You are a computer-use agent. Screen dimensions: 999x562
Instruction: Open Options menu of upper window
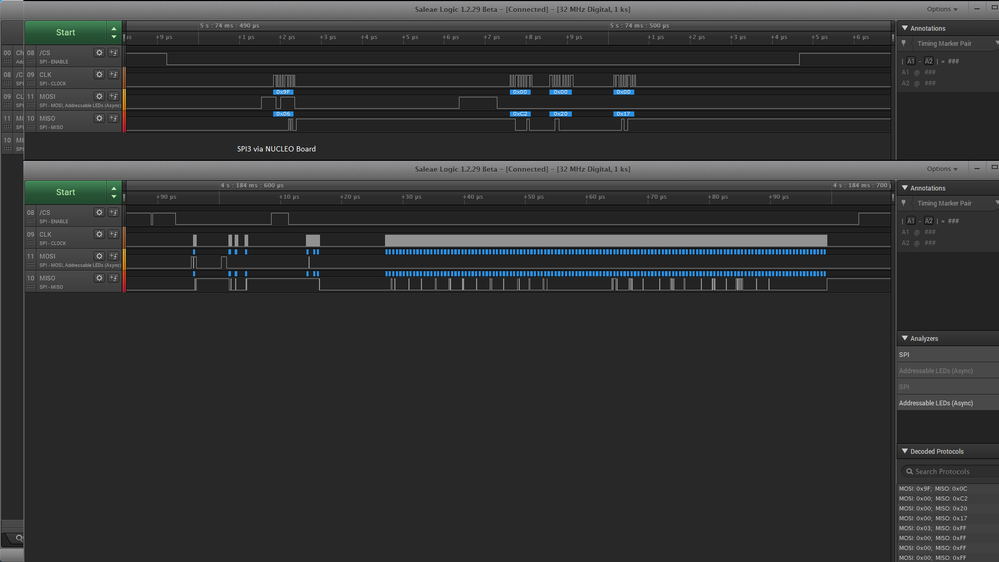point(942,9)
